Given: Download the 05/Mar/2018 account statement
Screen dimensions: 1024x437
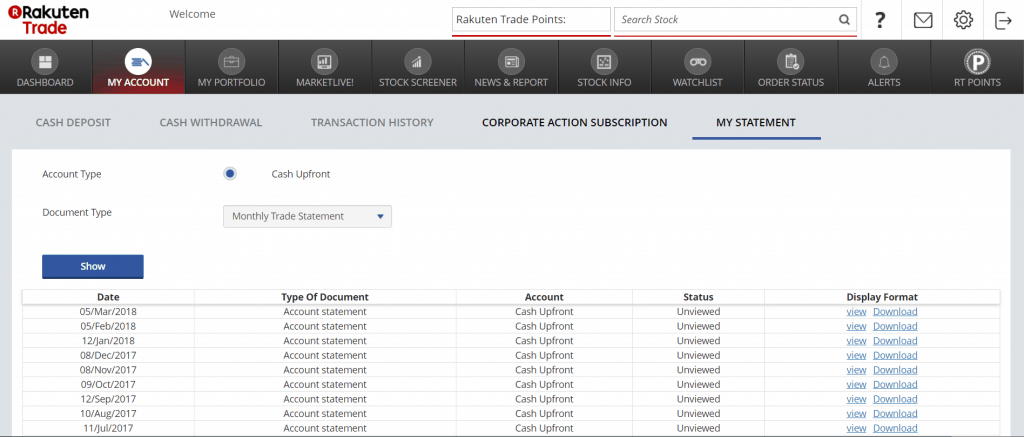Looking at the screenshot, I should tap(895, 312).
